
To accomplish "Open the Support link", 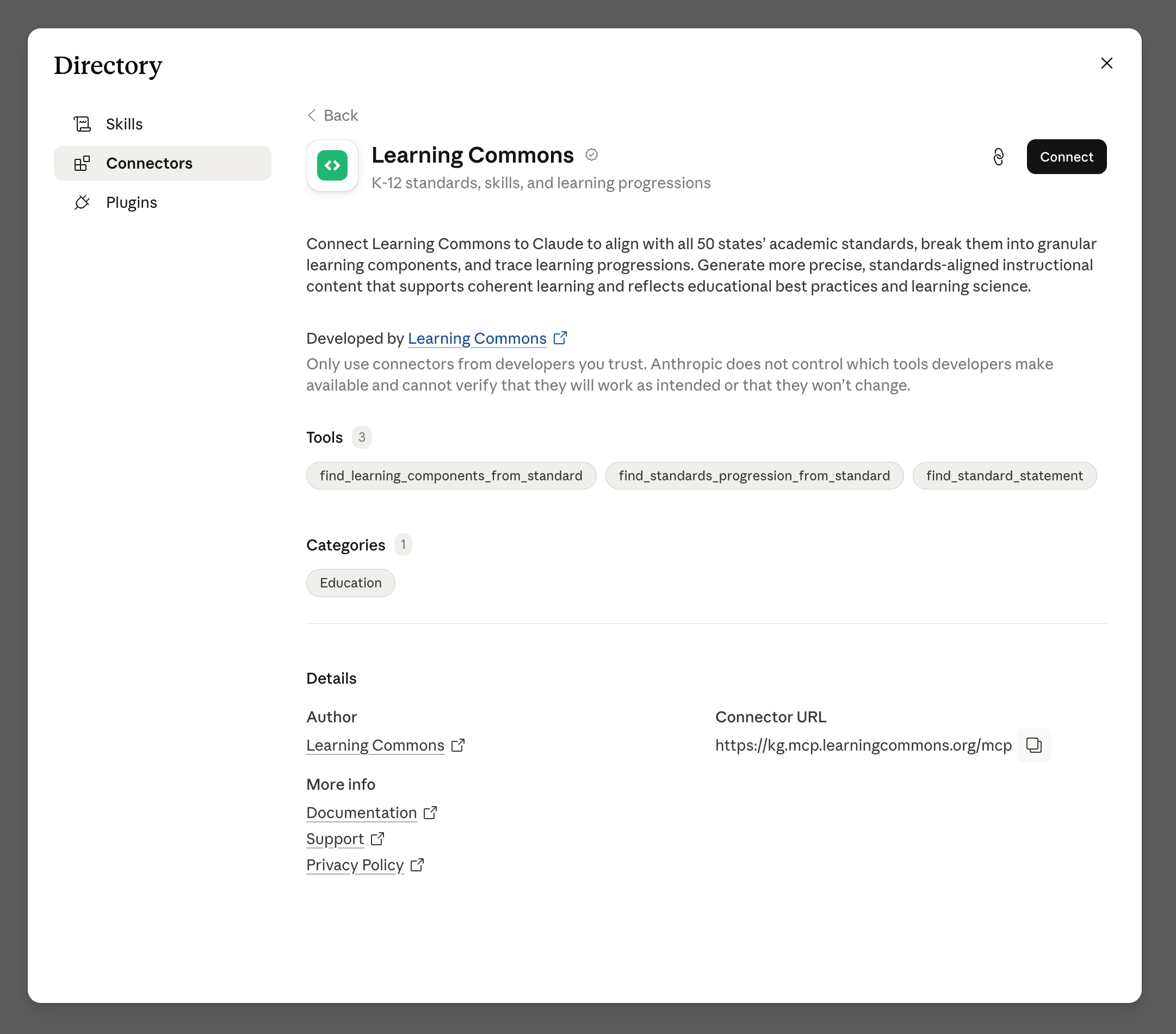I will [335, 839].
